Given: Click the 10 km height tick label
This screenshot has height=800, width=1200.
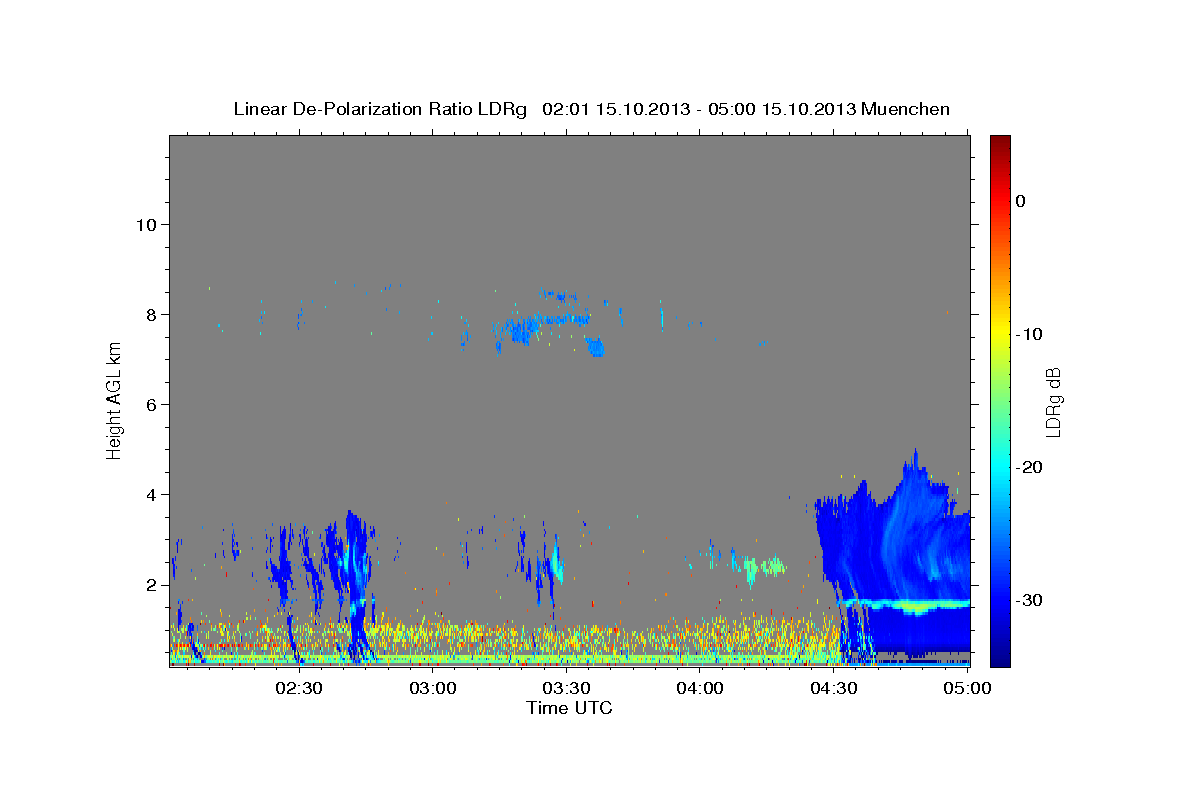Looking at the screenshot, I should (146, 224).
